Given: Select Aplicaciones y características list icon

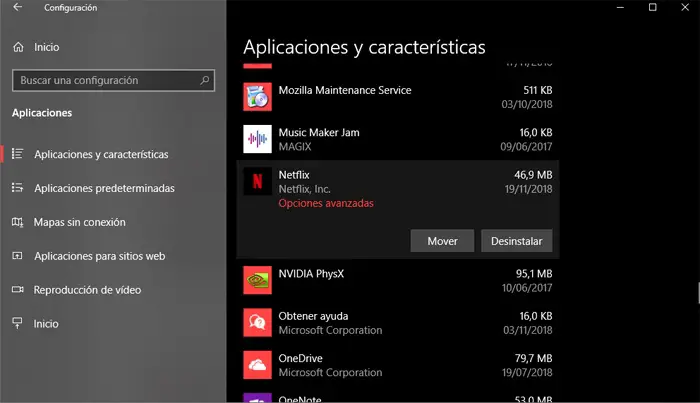Looking at the screenshot, I should pyautogui.click(x=17, y=154).
